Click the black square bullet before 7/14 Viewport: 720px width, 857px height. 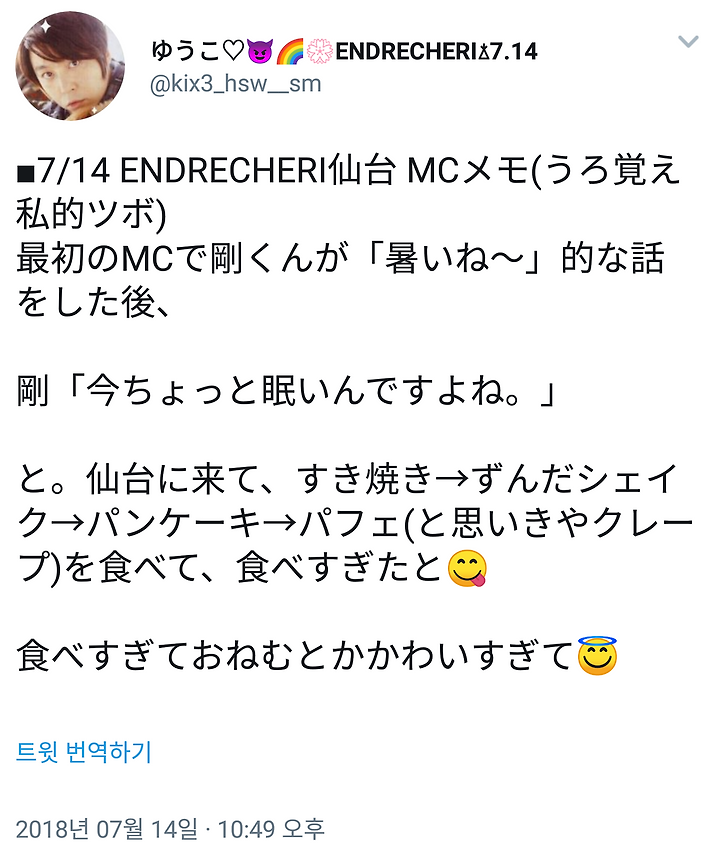[x=25, y=174]
